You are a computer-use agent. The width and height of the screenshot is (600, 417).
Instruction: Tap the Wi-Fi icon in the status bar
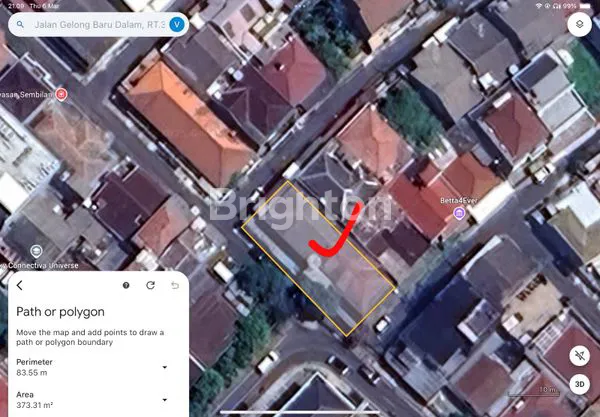click(x=539, y=6)
